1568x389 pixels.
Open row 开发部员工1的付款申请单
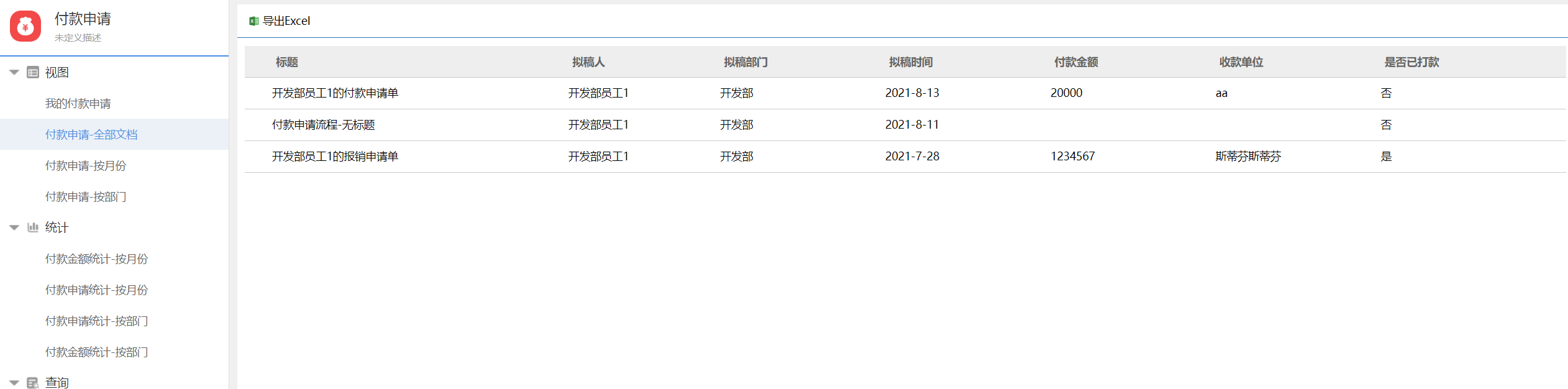(x=335, y=93)
